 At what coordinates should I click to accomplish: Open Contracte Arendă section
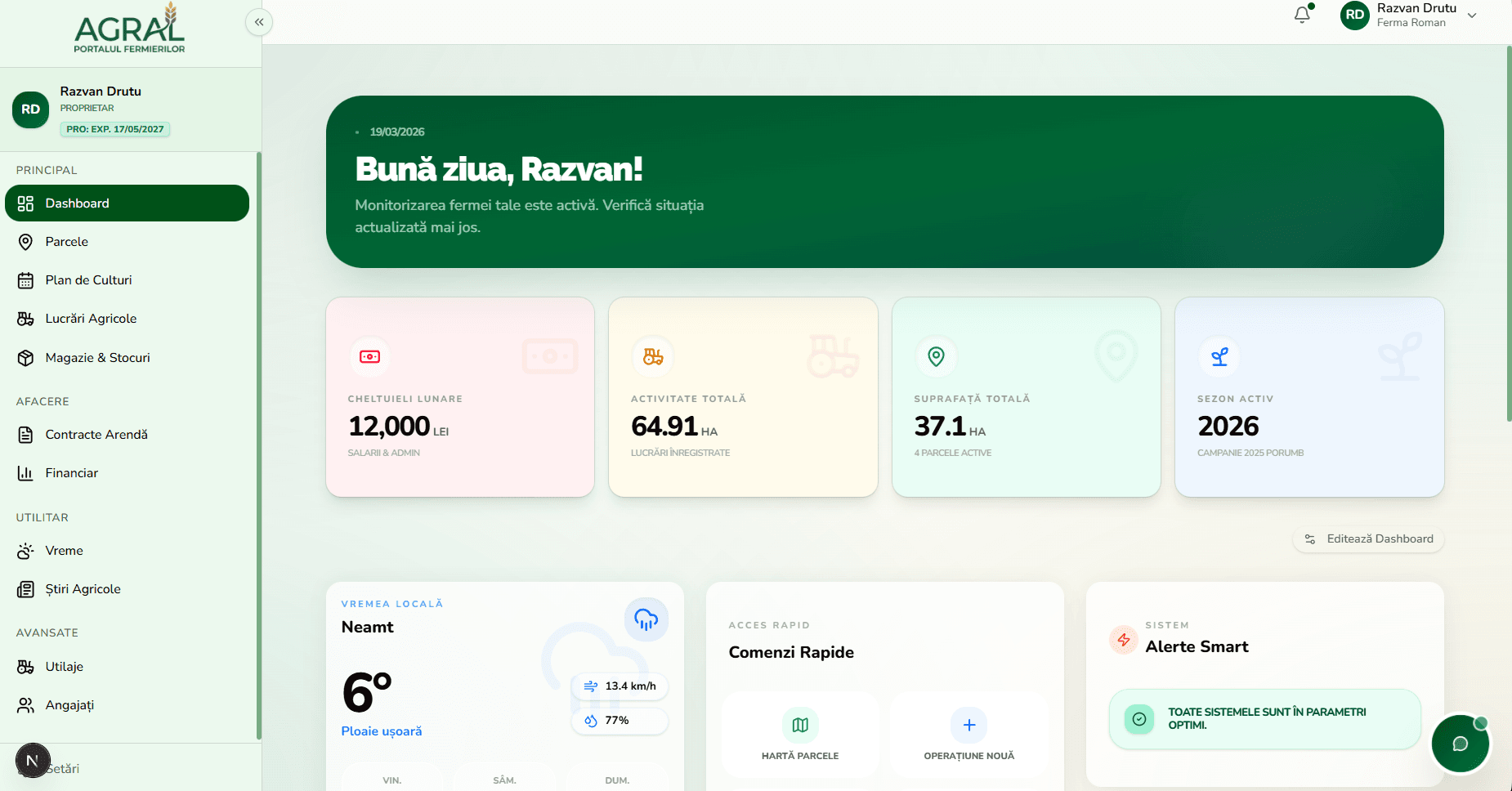[96, 435]
